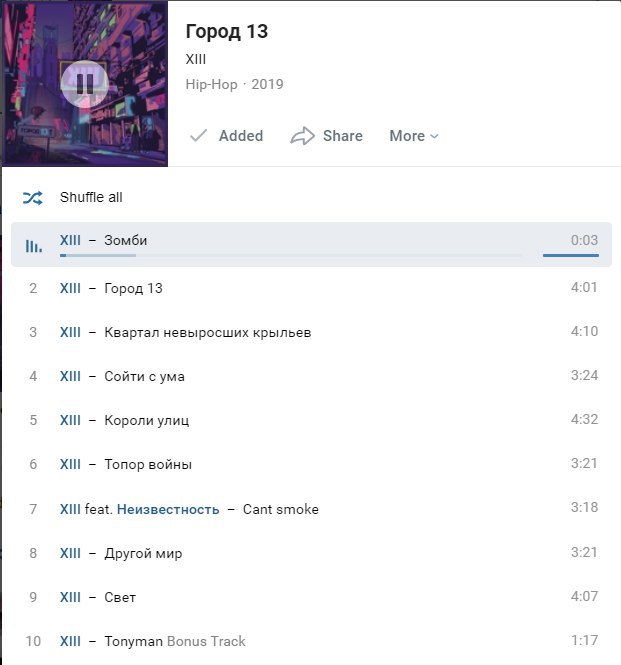Screen dimensions: 621x665
Task: Play track 2 Город 13
Action: (311, 288)
